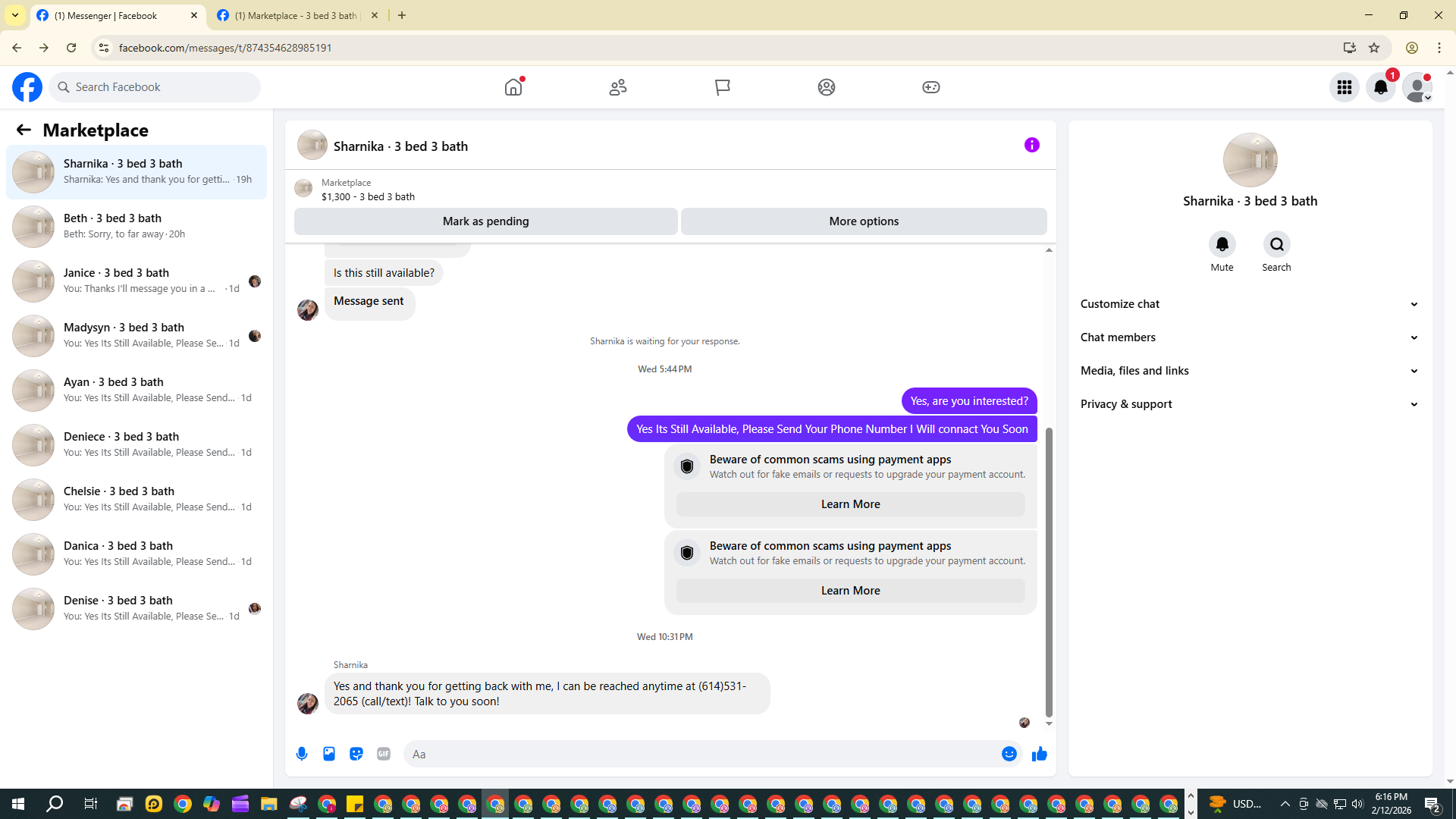Click the Search Facebook field

click(155, 87)
